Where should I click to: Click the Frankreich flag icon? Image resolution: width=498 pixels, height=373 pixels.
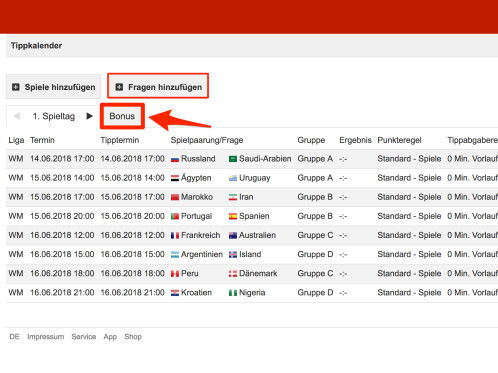pyautogui.click(x=175, y=236)
